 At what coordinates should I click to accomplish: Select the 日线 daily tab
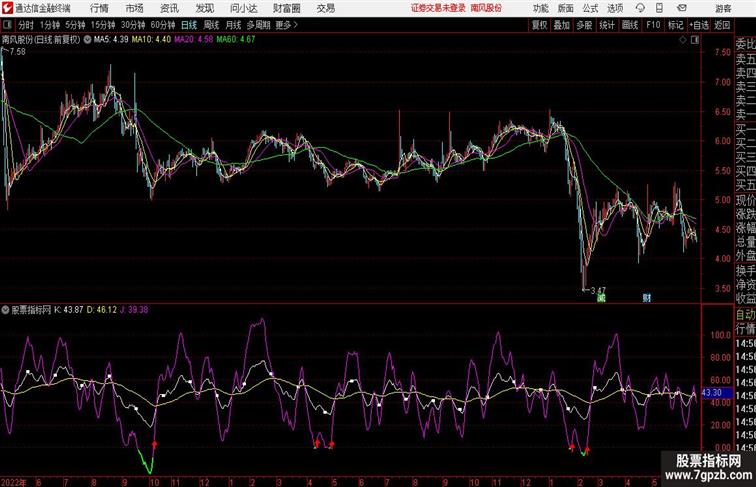tap(189, 25)
